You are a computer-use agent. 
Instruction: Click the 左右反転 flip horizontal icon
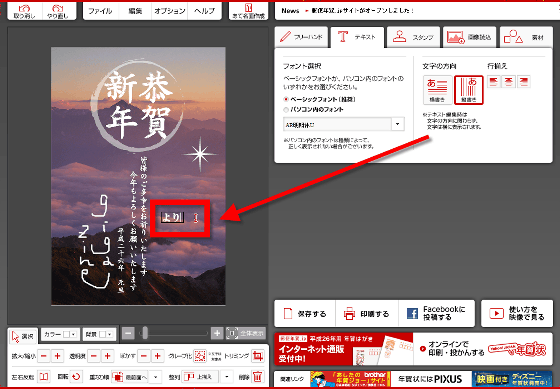(x=44, y=376)
